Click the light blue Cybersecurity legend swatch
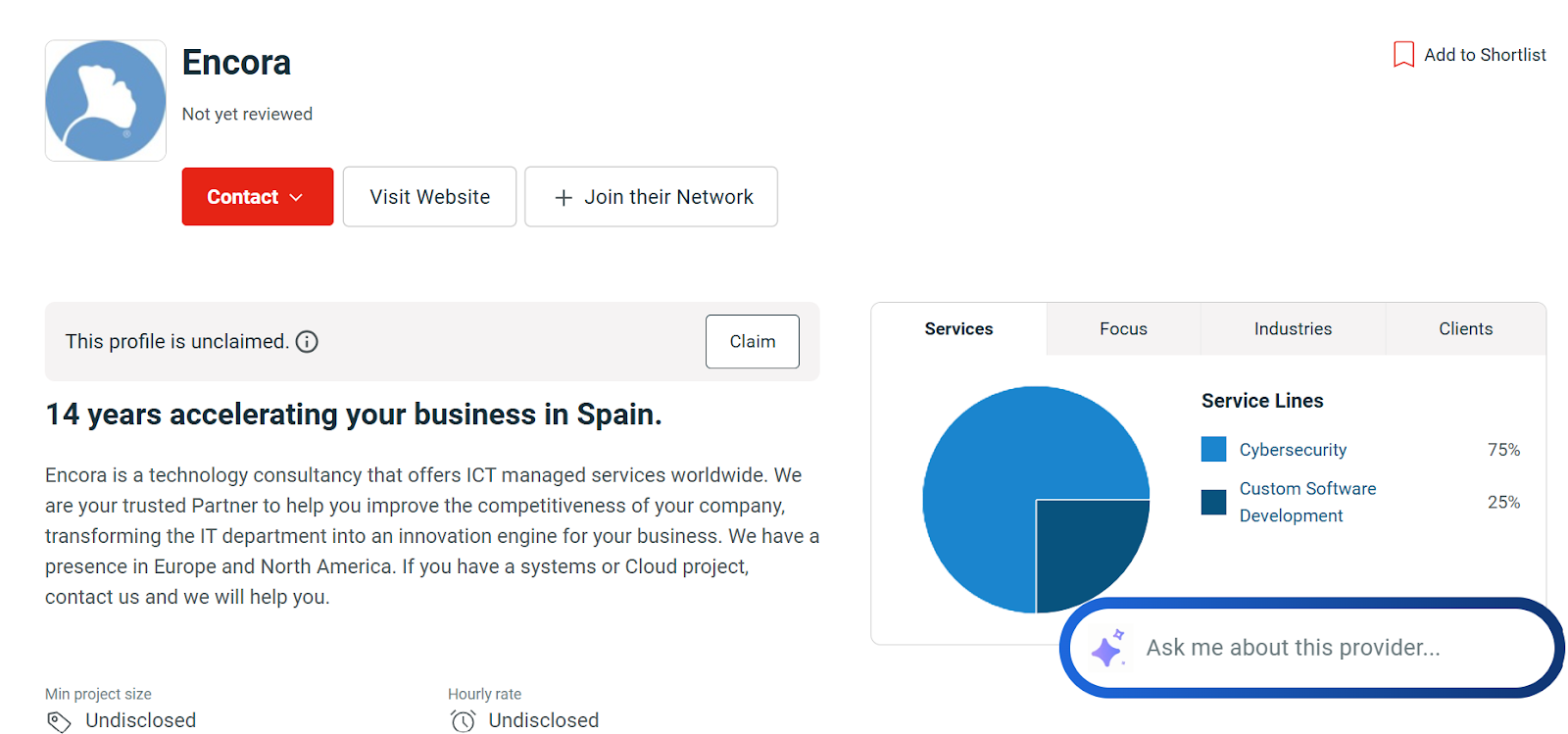This screenshot has height=734, width=1568. point(1213,449)
